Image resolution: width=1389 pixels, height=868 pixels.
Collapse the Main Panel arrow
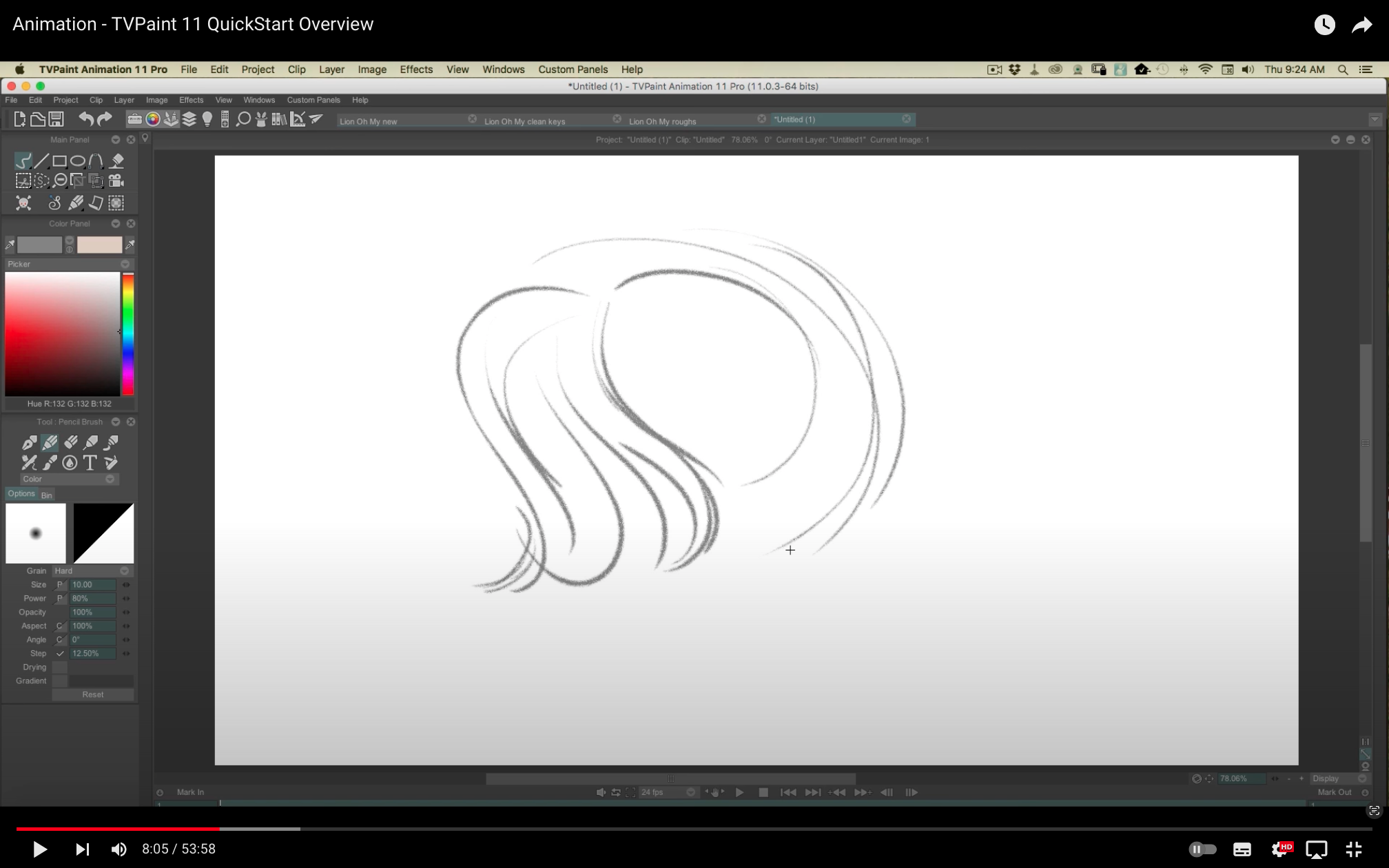116,139
